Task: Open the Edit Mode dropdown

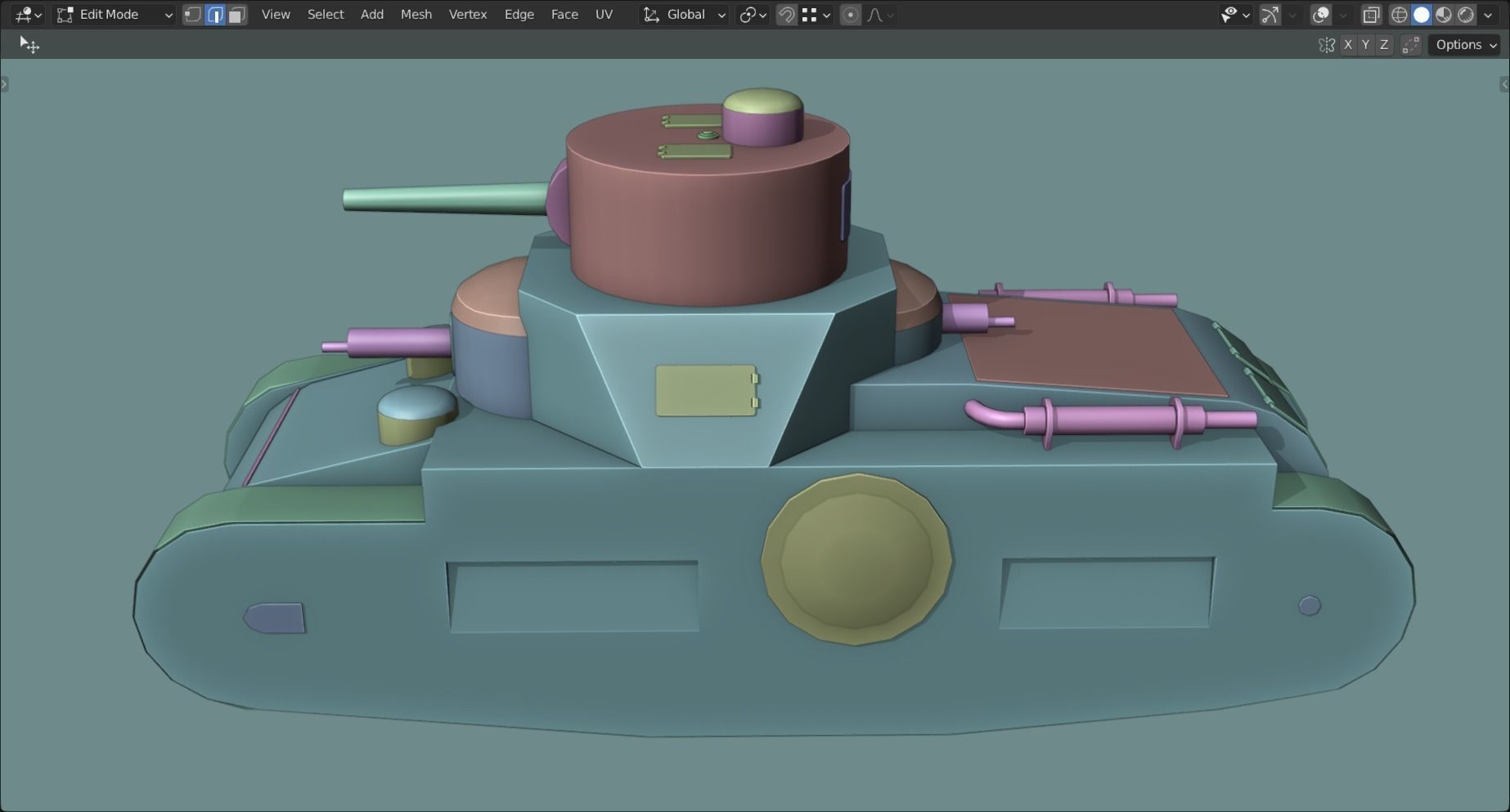Action: click(115, 15)
